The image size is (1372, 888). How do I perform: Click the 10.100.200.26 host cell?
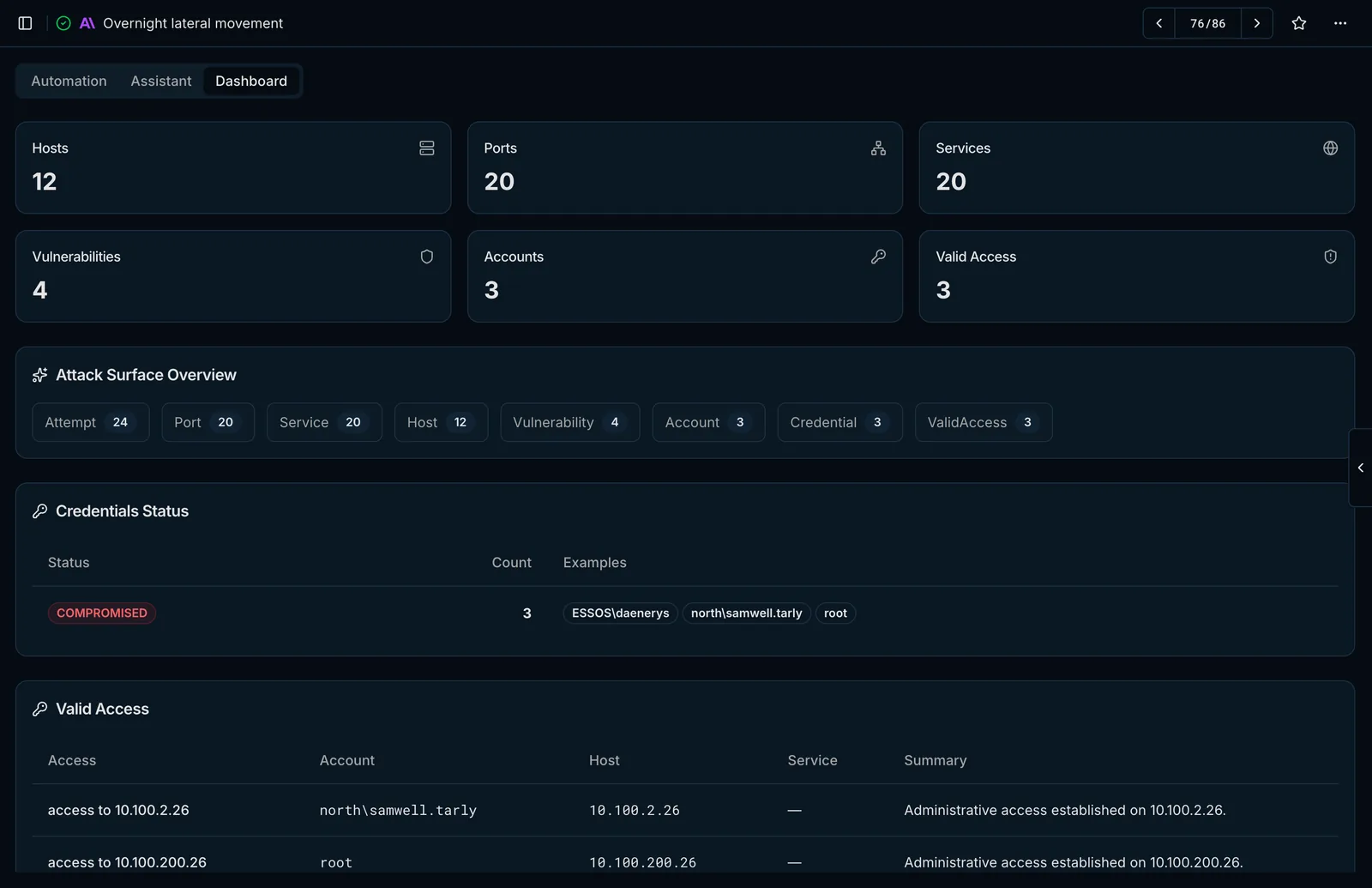[x=643, y=863]
